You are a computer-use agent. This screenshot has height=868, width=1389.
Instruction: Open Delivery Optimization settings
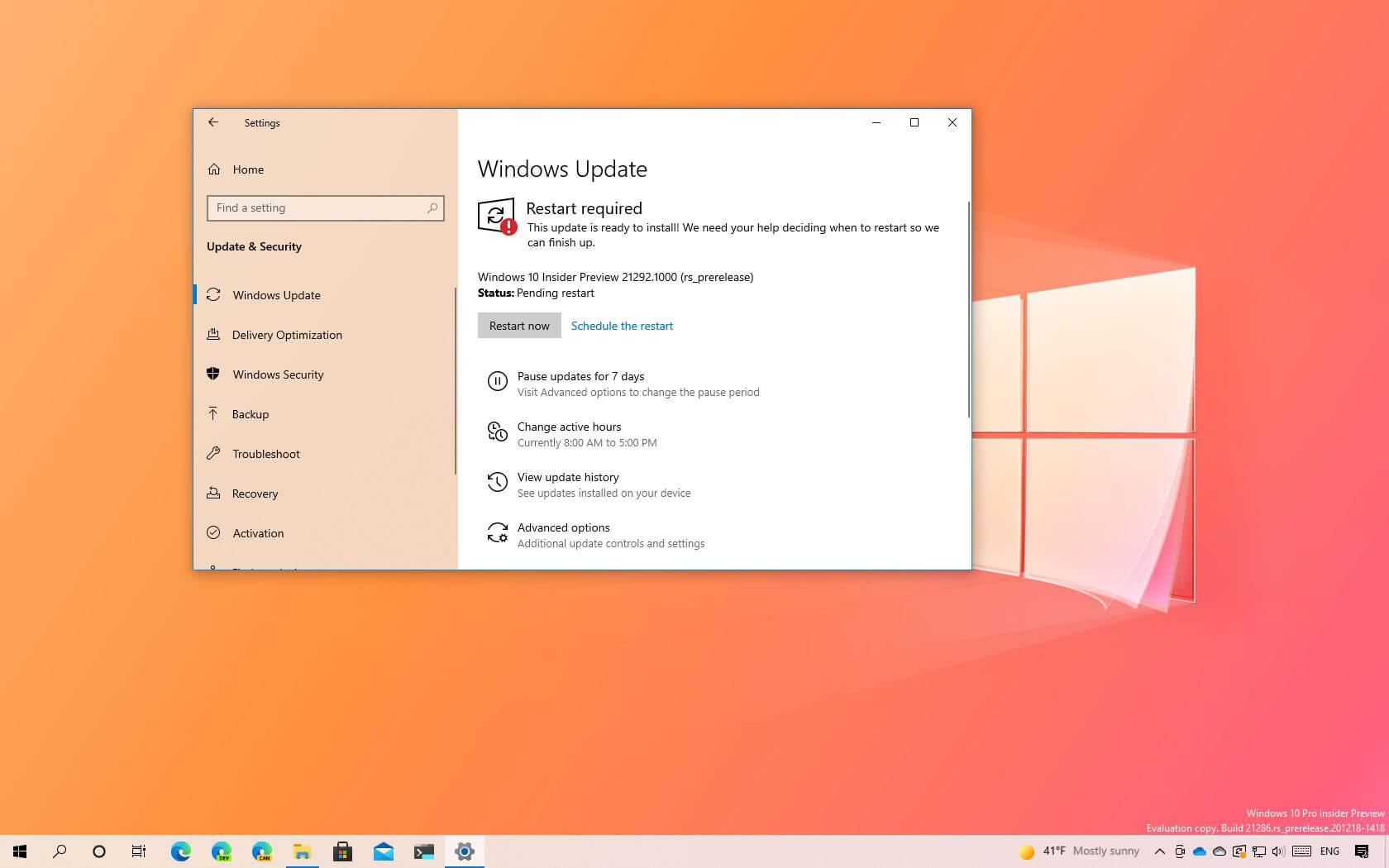point(287,335)
